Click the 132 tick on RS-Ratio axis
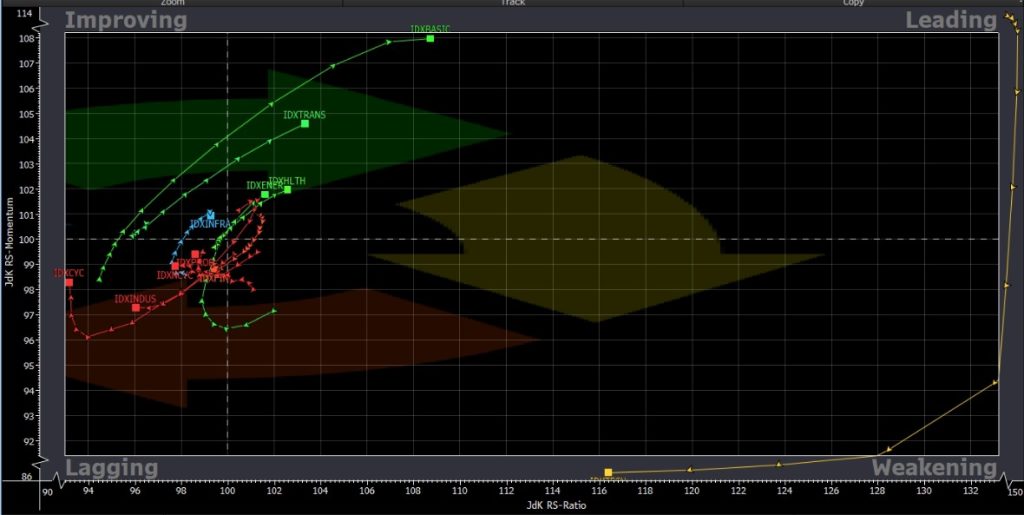The width and height of the screenshot is (1024, 515). [x=971, y=492]
